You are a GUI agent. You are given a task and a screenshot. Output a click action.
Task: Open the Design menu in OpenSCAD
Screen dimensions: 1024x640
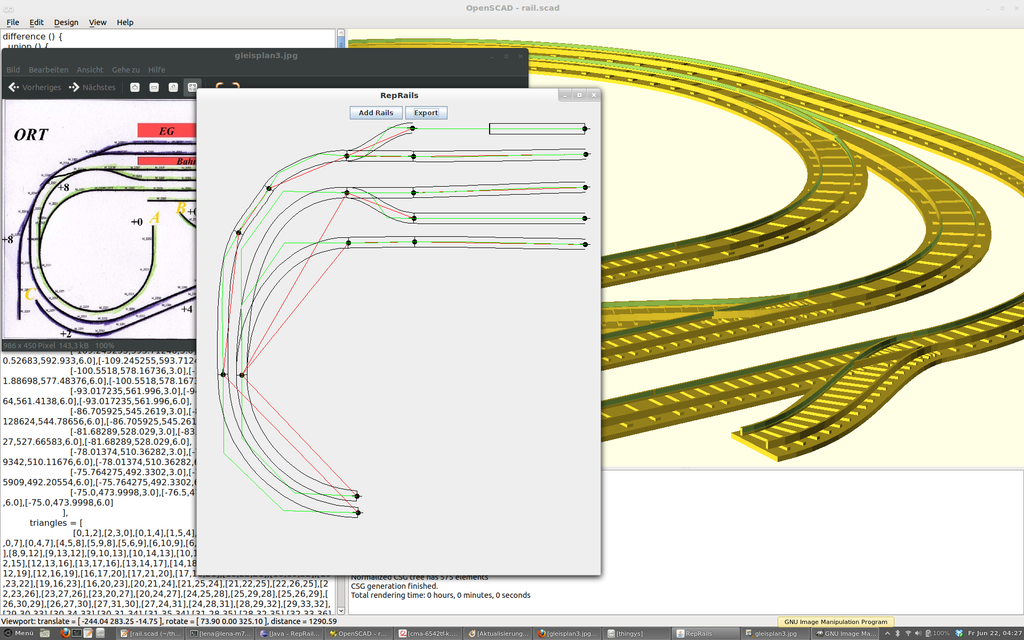66,22
